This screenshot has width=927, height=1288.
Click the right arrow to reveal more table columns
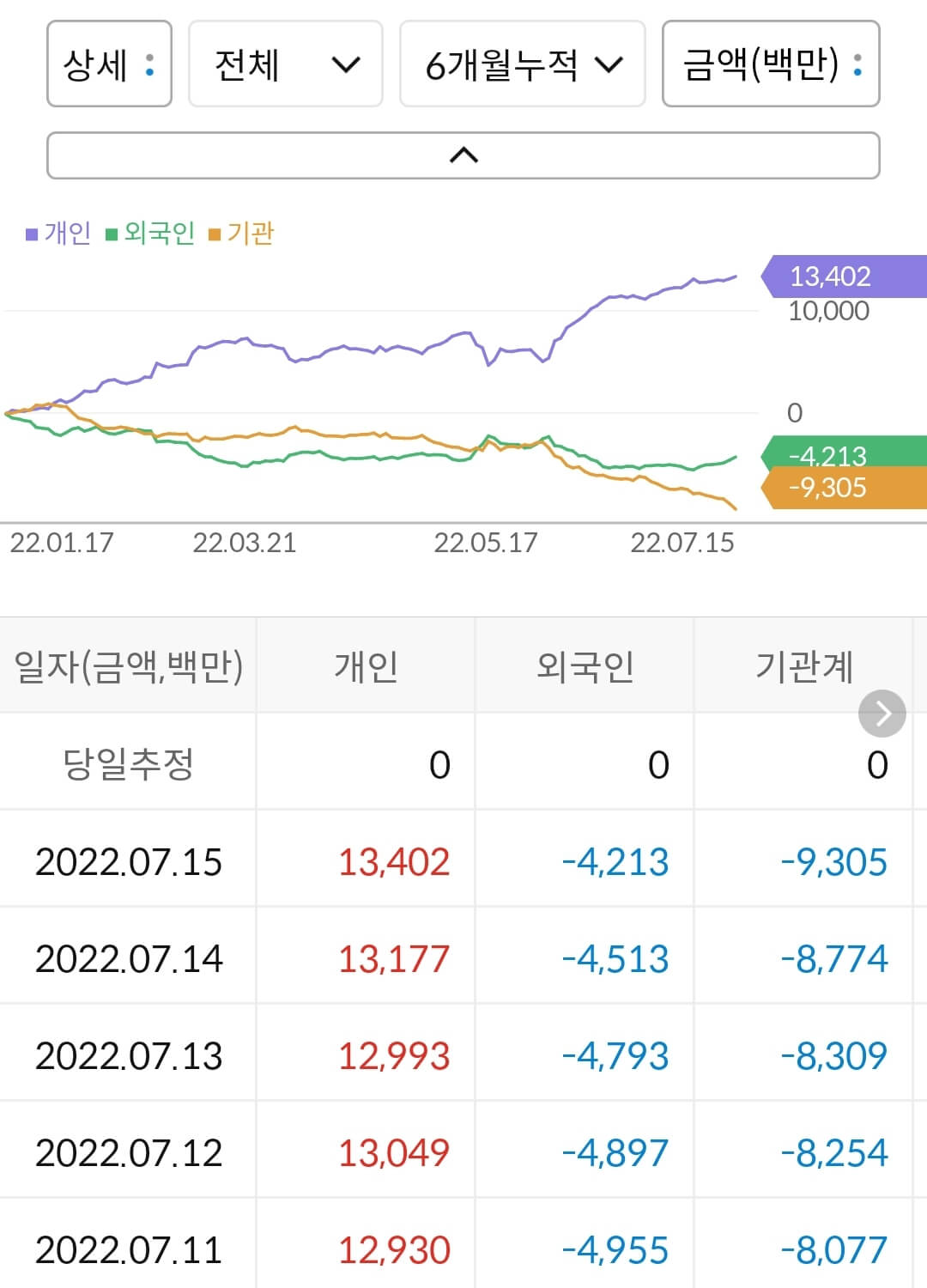(x=882, y=713)
